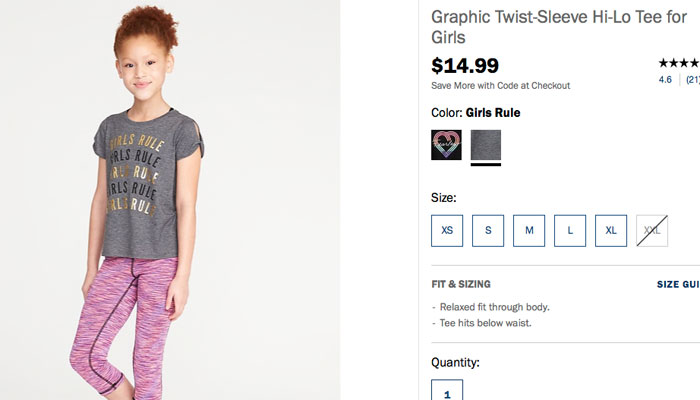Pick size S
This screenshot has height=400, width=700.
pos(488,230)
